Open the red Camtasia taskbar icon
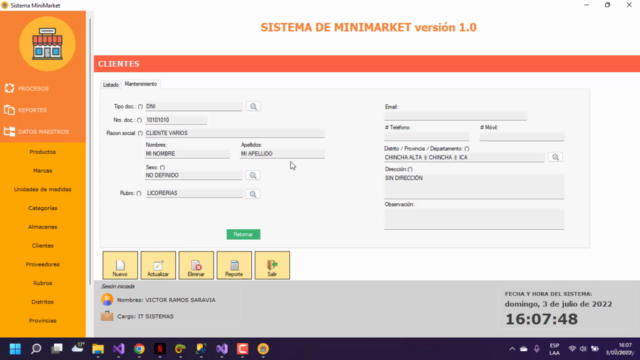640x360 pixels. (242, 349)
